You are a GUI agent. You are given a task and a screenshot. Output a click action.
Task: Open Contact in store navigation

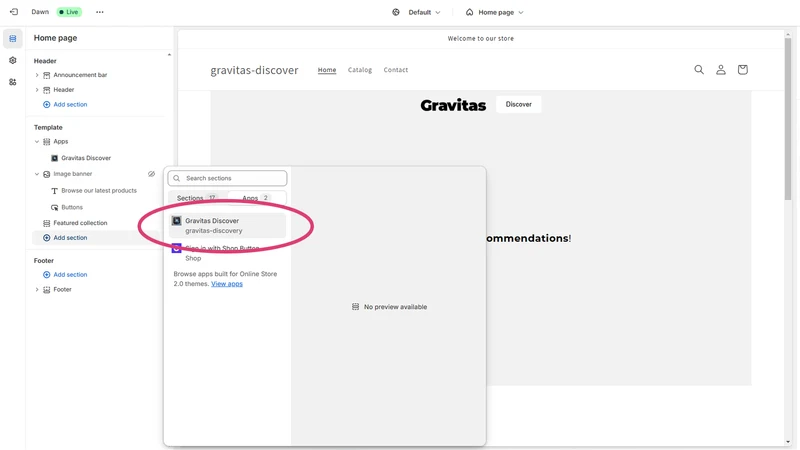pyautogui.click(x=396, y=70)
